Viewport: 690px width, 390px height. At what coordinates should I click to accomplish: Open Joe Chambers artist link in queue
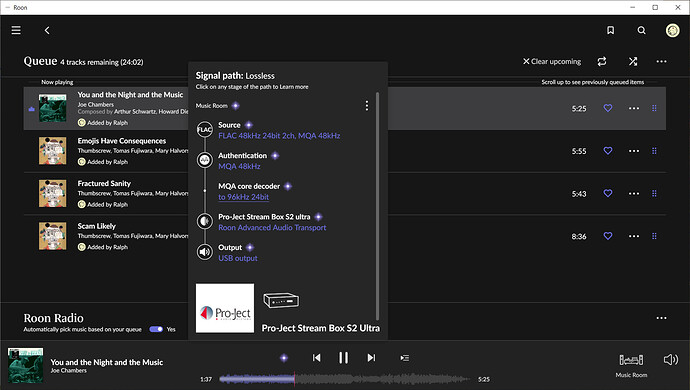pyautogui.click(x=95, y=104)
